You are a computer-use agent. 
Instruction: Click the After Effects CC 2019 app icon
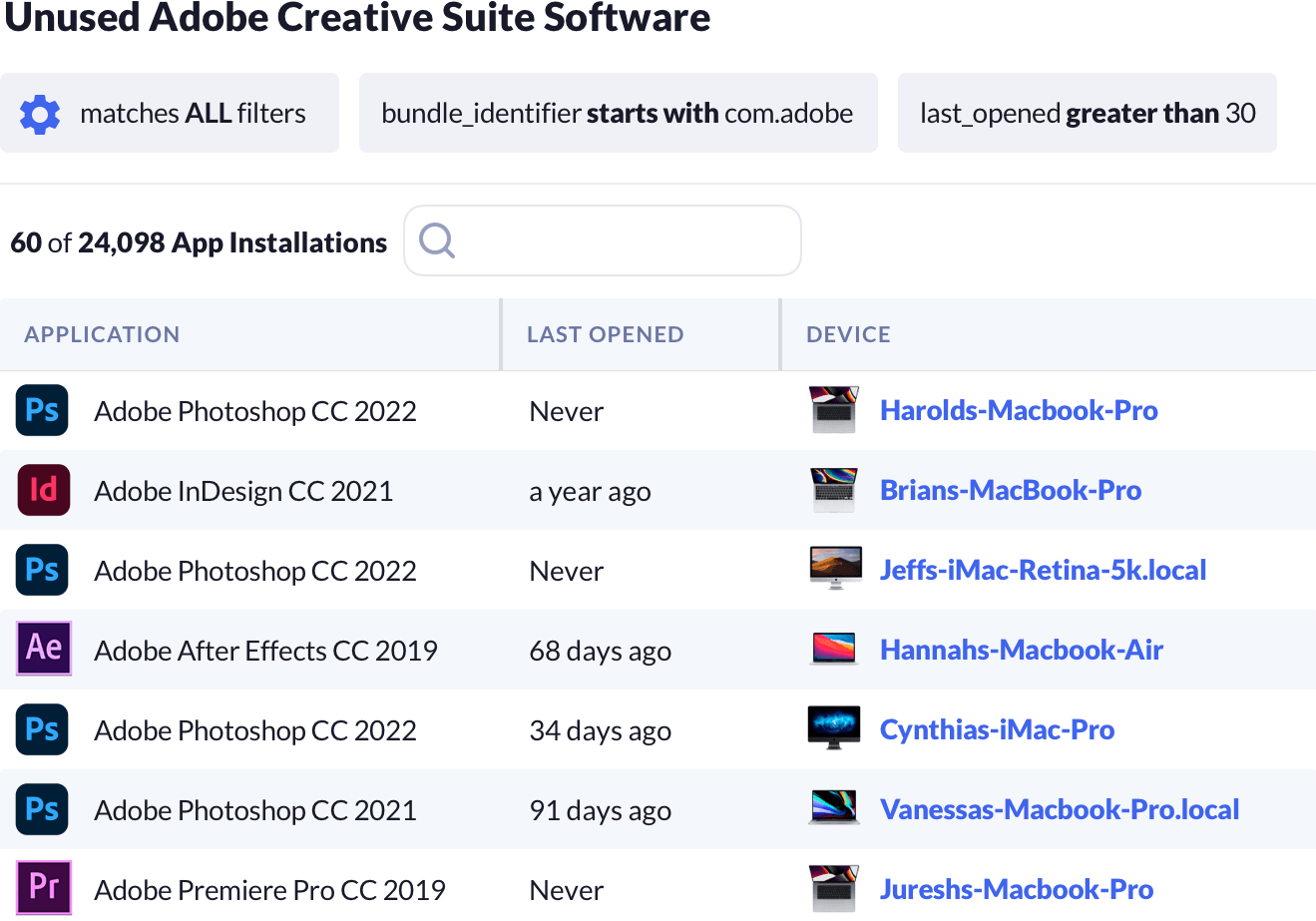[x=43, y=649]
